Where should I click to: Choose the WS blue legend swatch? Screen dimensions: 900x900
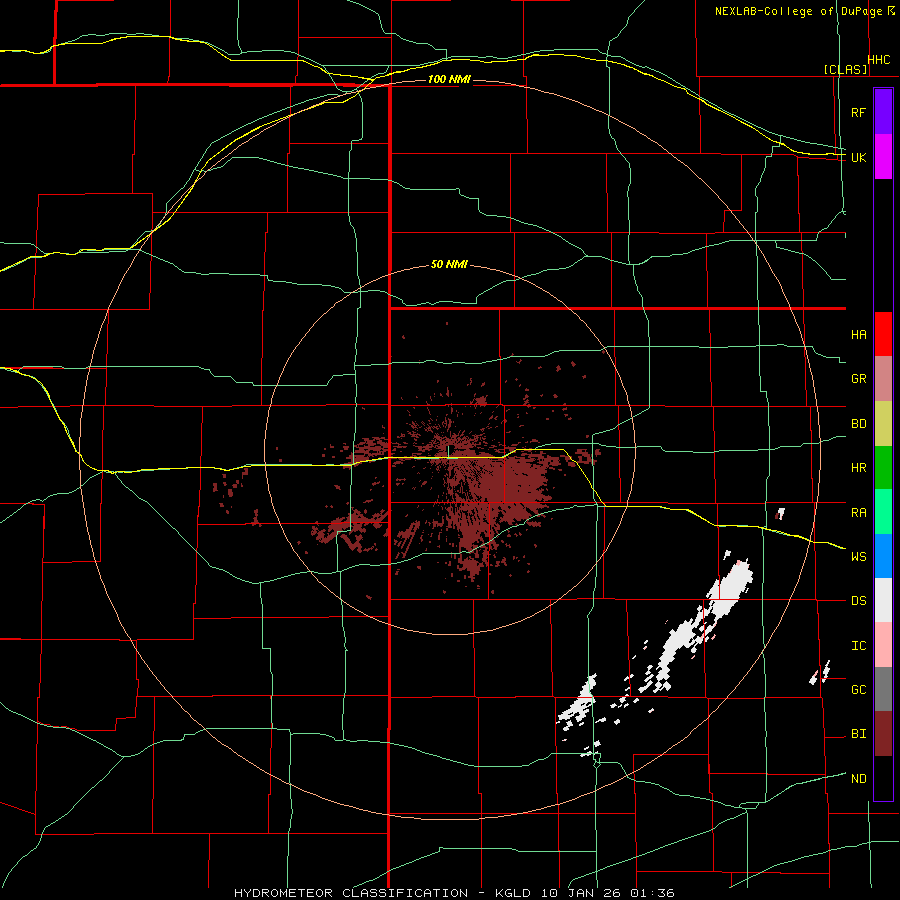(883, 556)
